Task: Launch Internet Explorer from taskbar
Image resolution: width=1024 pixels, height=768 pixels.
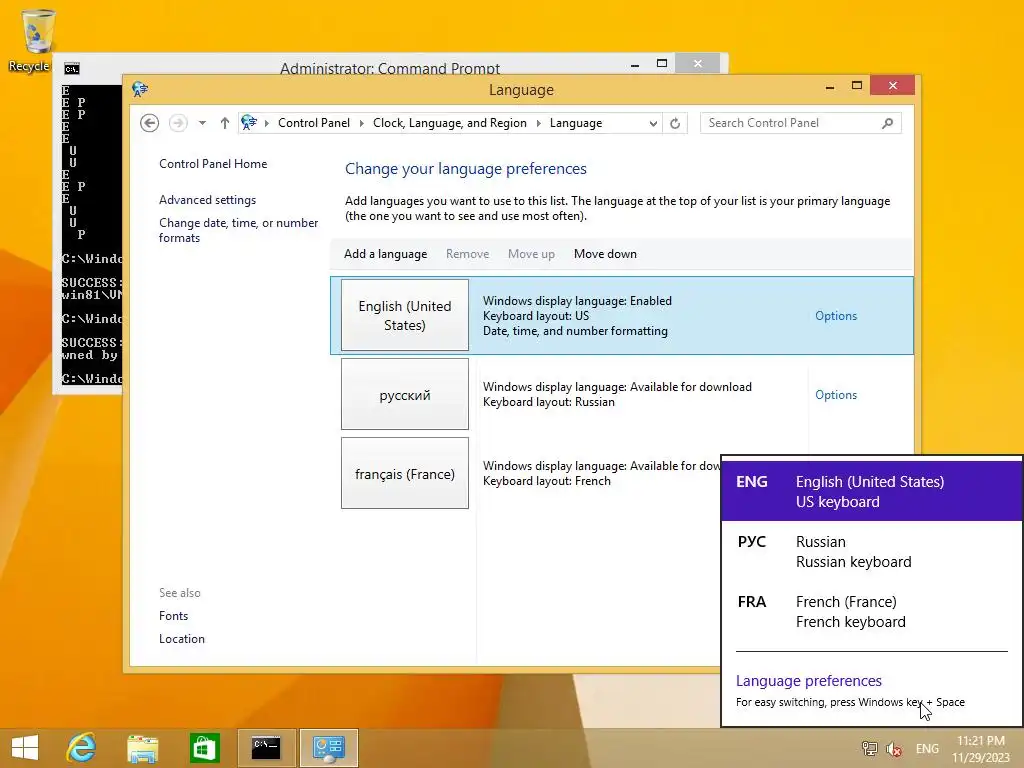Action: coord(82,748)
